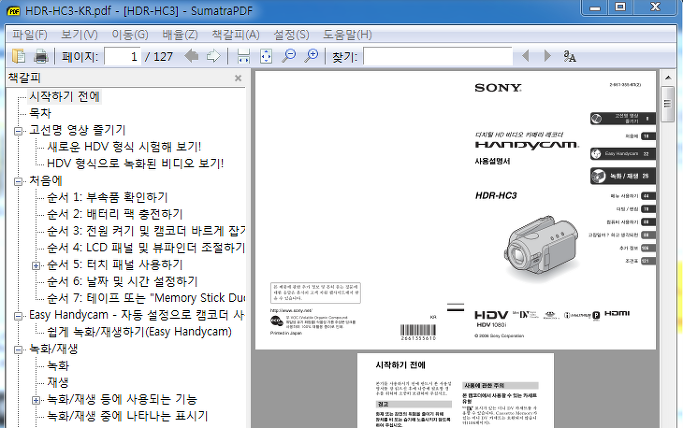Click the 시작하기 전에 heading on page two
Viewport: 683px width, 428px height.
click(x=401, y=365)
